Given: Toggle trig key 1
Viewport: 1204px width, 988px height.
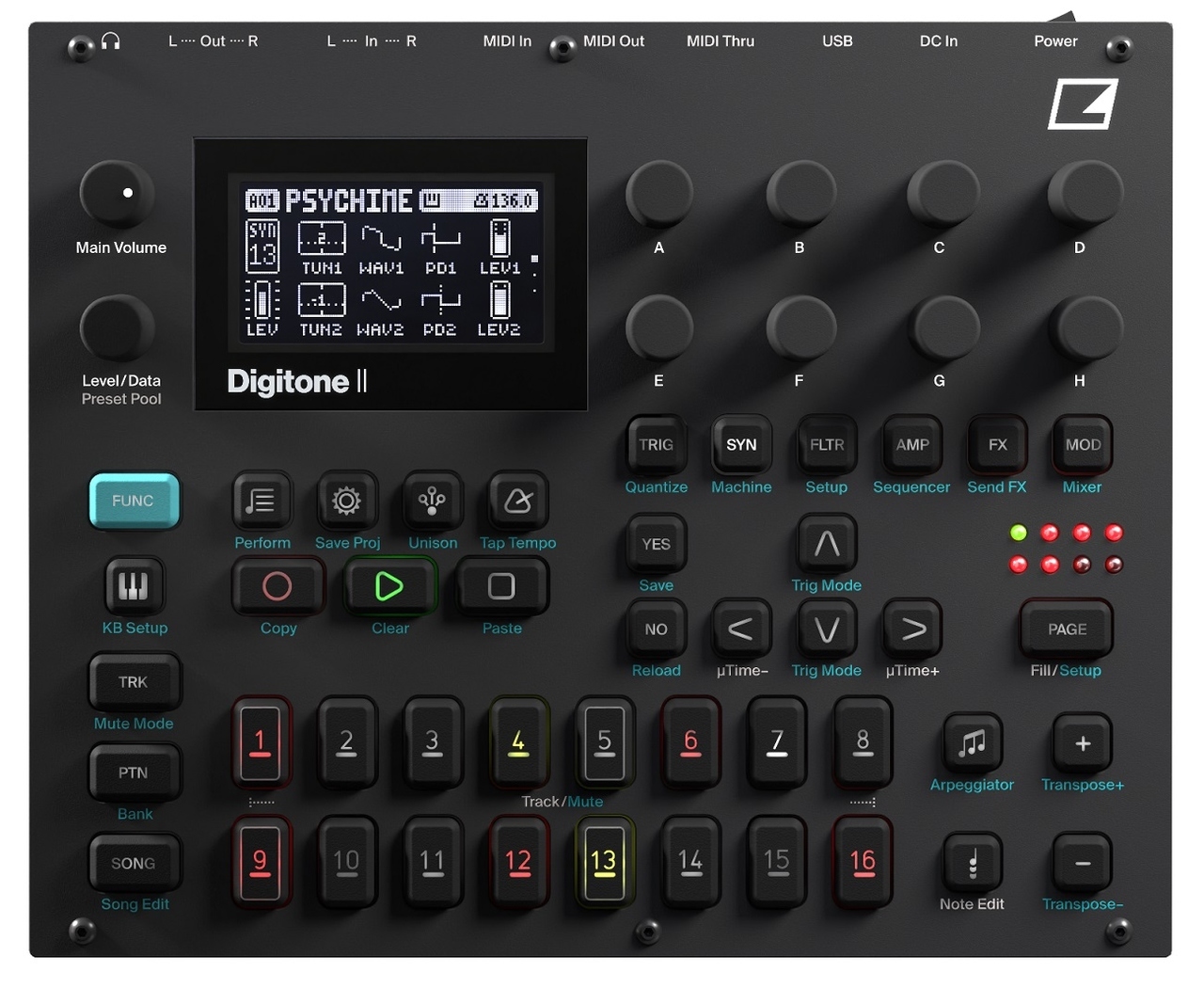Looking at the screenshot, I should click(x=261, y=742).
